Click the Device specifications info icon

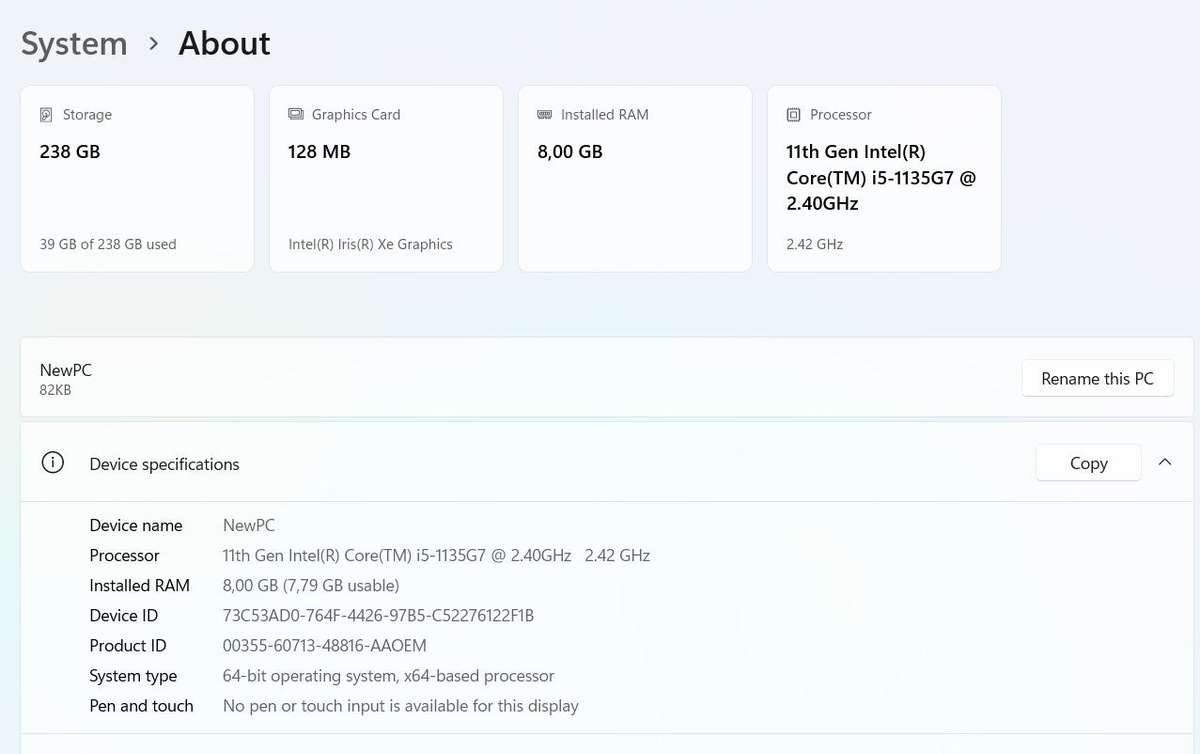52,463
